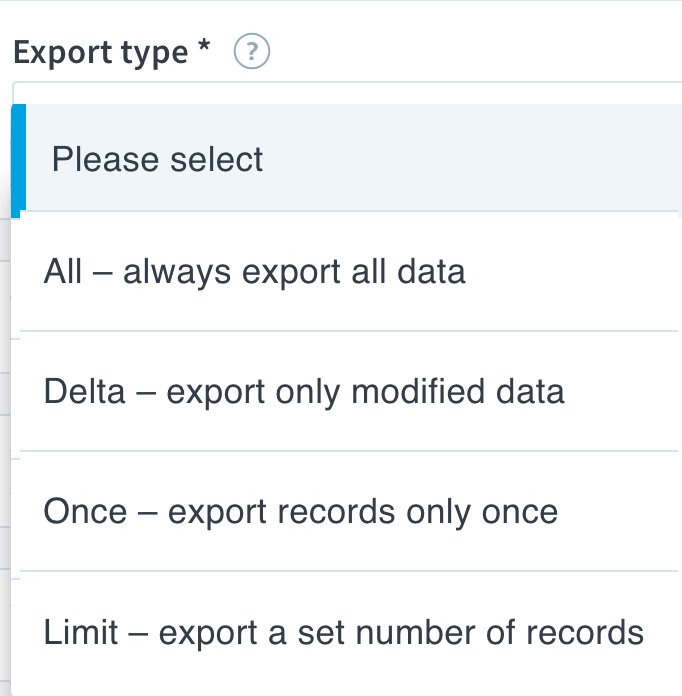Set export type to Delta
This screenshot has width=682, height=696.
pos(346,391)
